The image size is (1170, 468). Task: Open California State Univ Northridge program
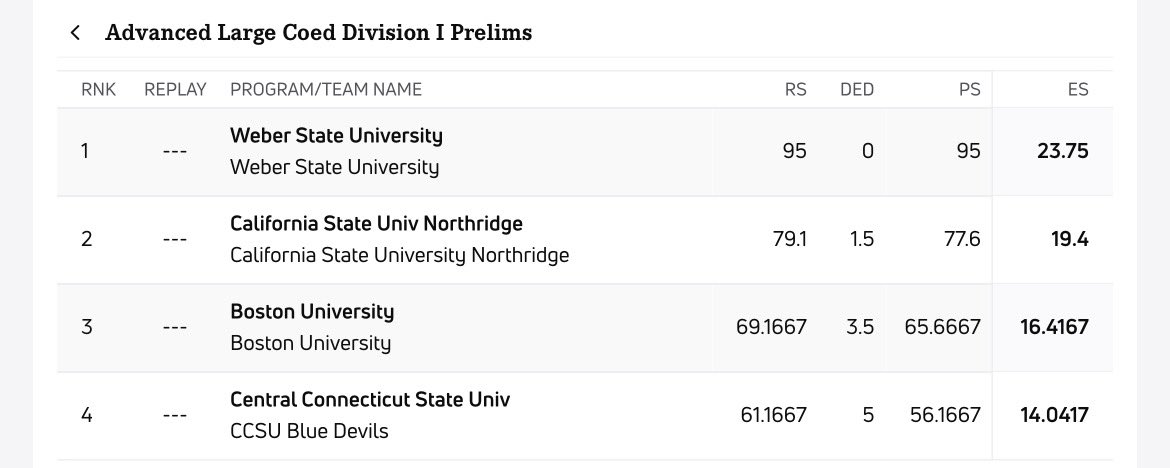(x=376, y=223)
